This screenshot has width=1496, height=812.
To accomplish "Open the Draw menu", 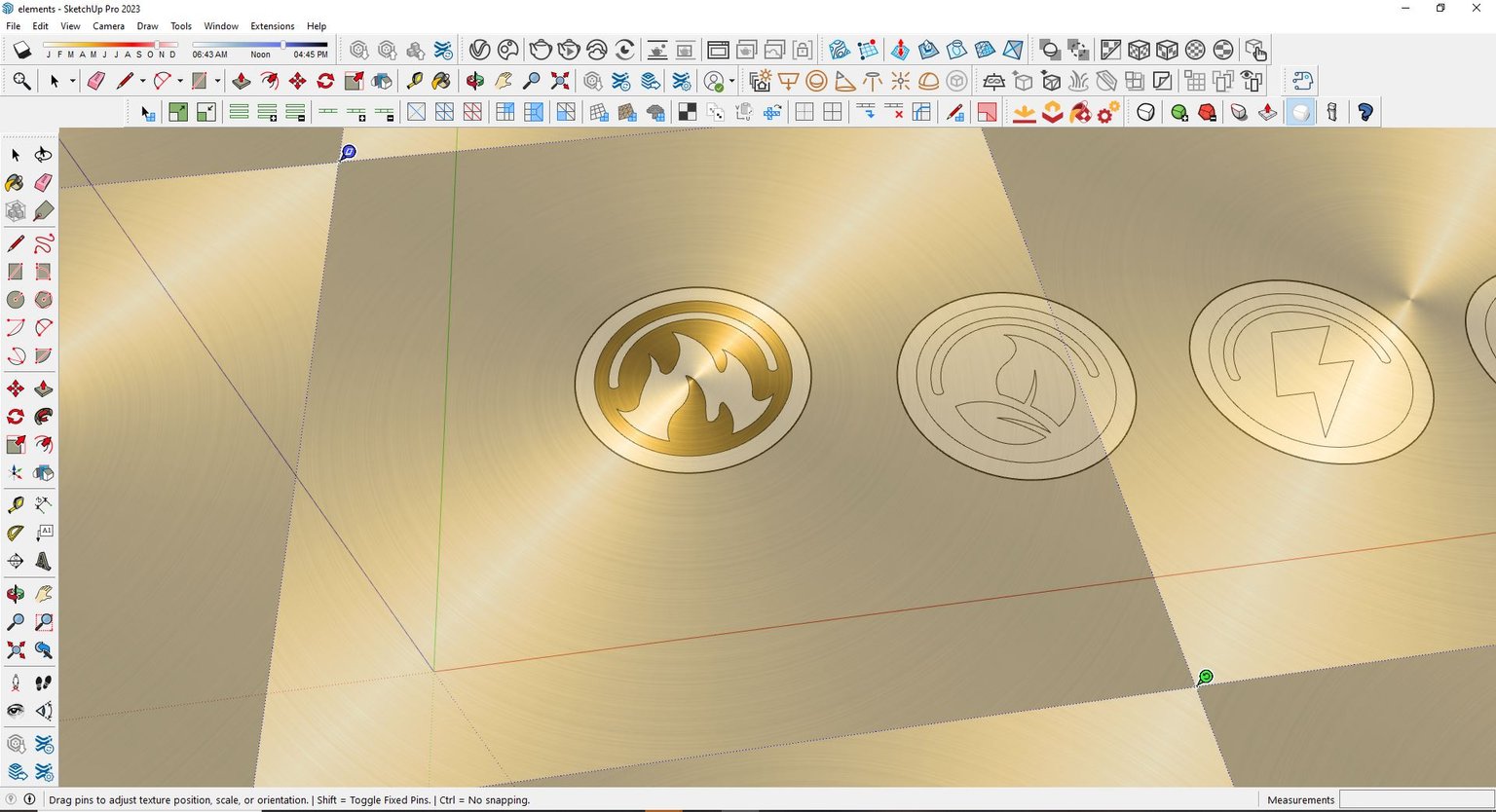I will click(147, 26).
